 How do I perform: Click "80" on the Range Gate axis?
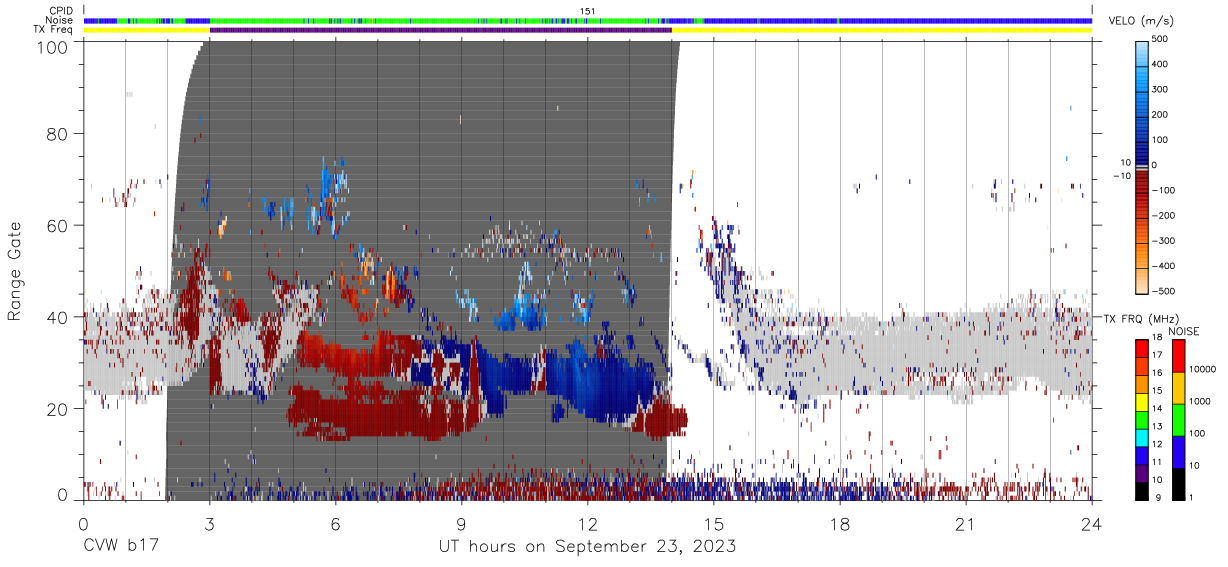(x=58, y=134)
